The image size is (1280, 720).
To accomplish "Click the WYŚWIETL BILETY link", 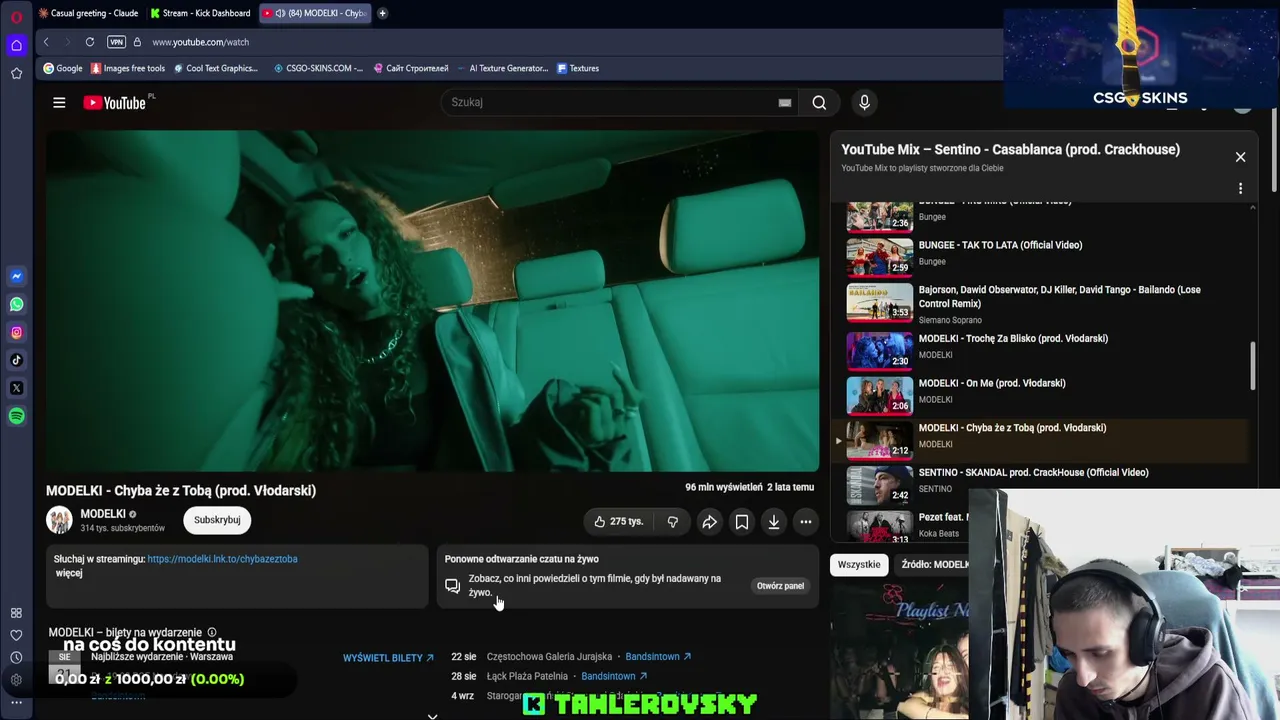I will 388,658.
